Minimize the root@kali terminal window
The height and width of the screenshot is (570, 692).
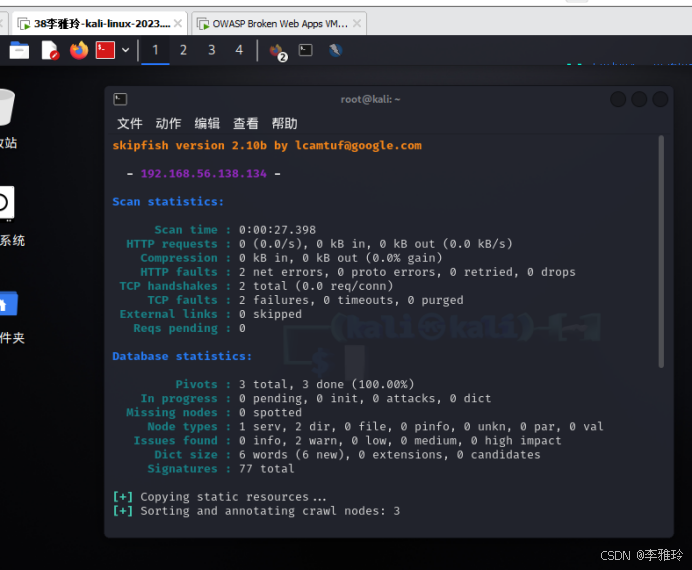(x=618, y=99)
